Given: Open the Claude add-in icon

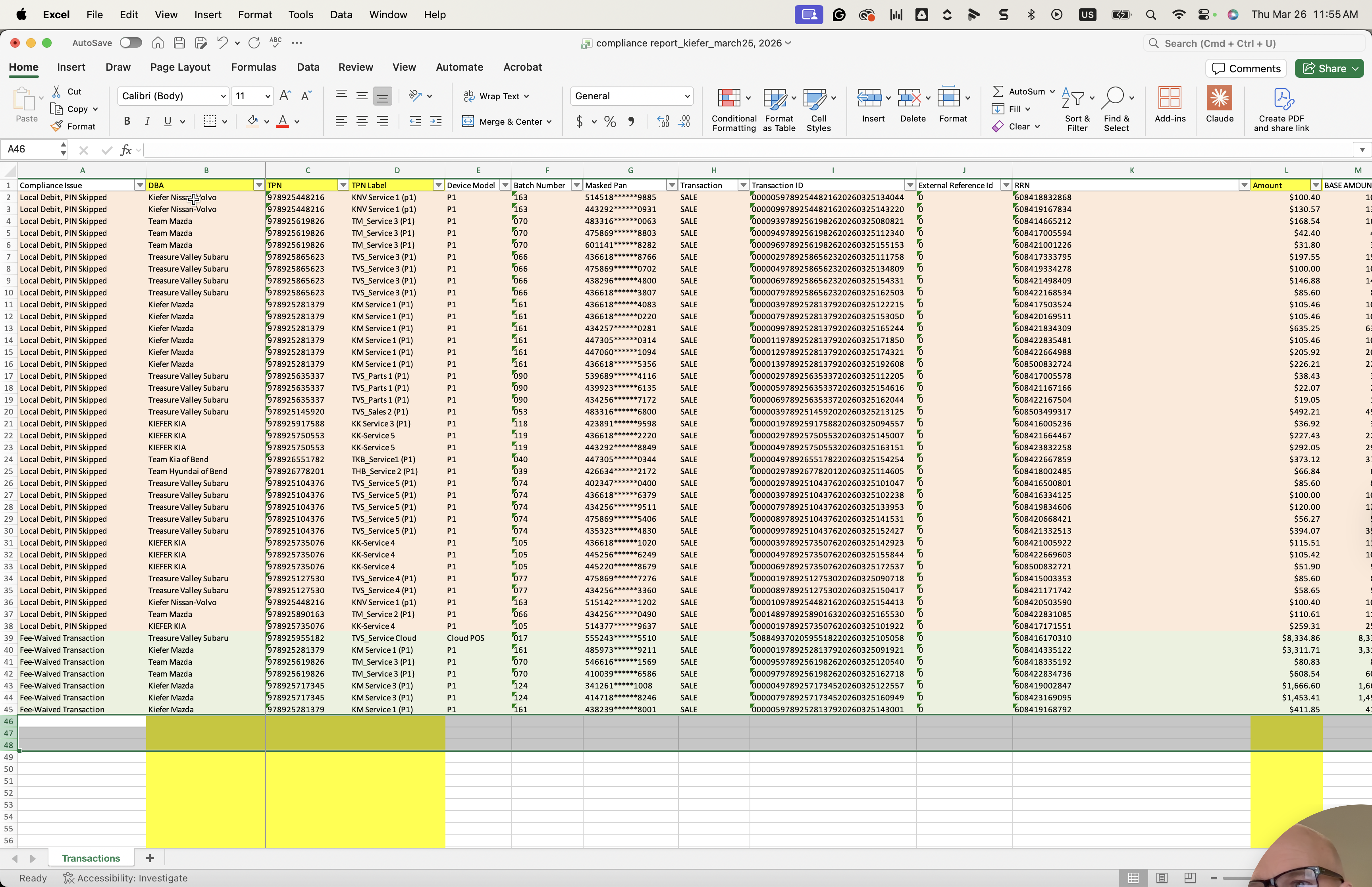Looking at the screenshot, I should pyautogui.click(x=1219, y=98).
